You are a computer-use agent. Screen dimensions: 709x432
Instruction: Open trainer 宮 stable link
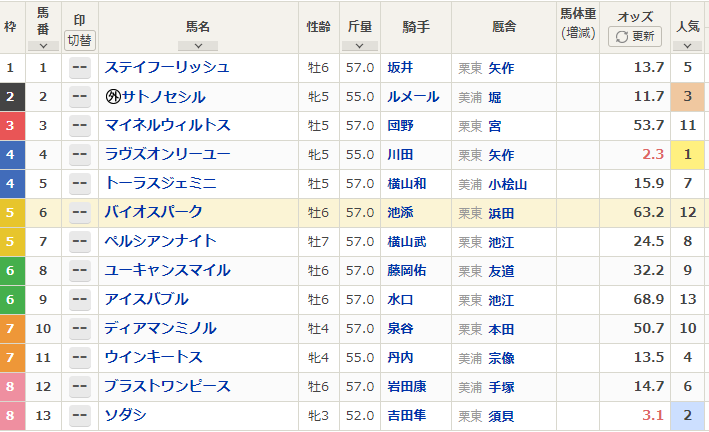tap(495, 126)
